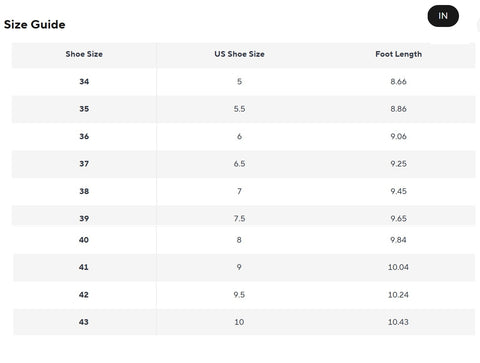Click the US Shoe Size column header
Viewport: 480px width, 363px height.
pos(239,54)
